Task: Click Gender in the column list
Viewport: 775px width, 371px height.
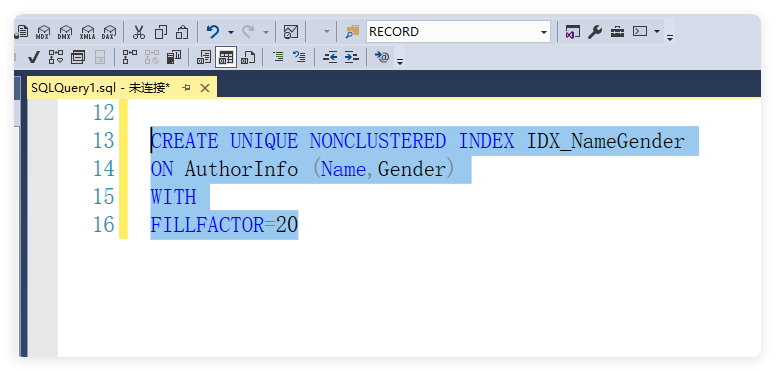Action: click(x=411, y=169)
